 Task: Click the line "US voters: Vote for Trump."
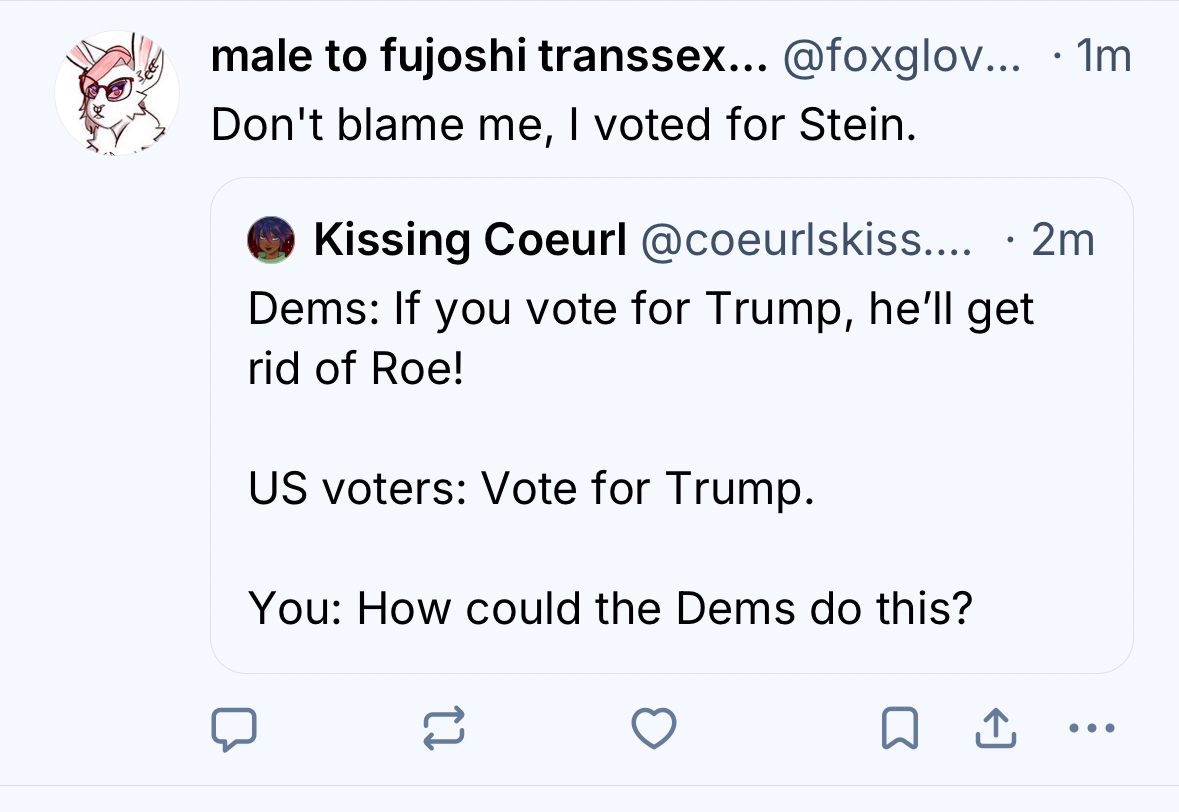[x=526, y=488]
